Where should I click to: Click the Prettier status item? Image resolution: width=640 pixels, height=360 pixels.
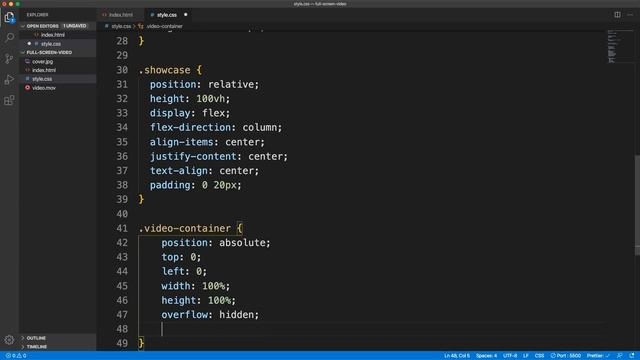[598, 356]
